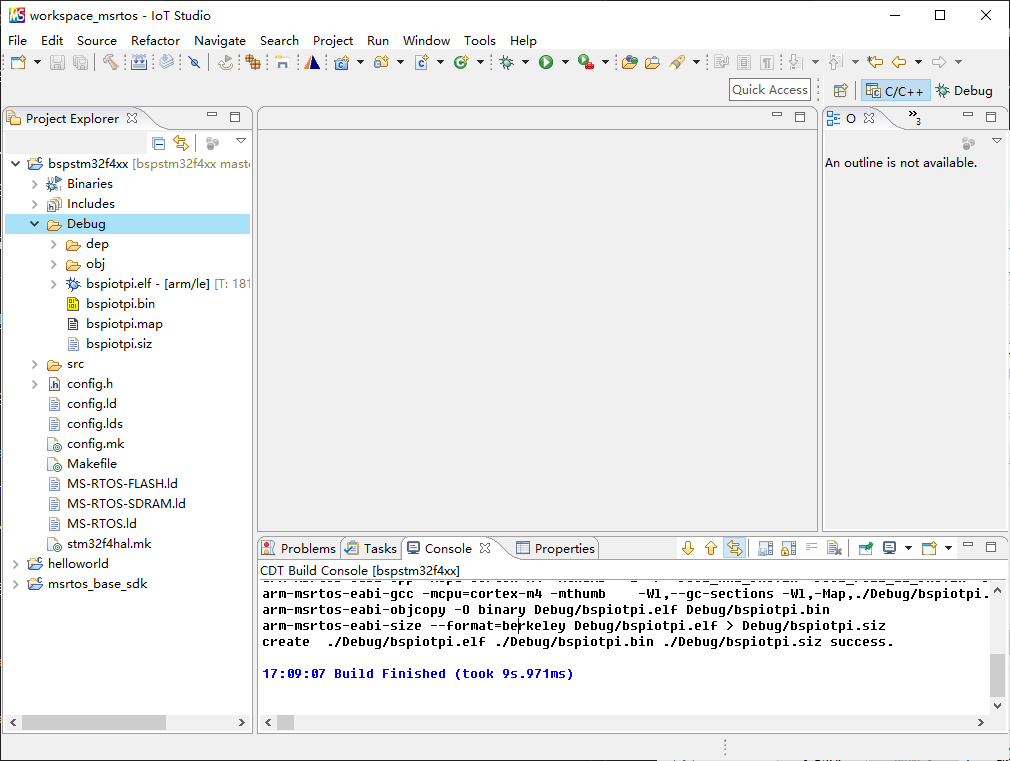
Task: Click the Quick Access field
Action: [769, 90]
